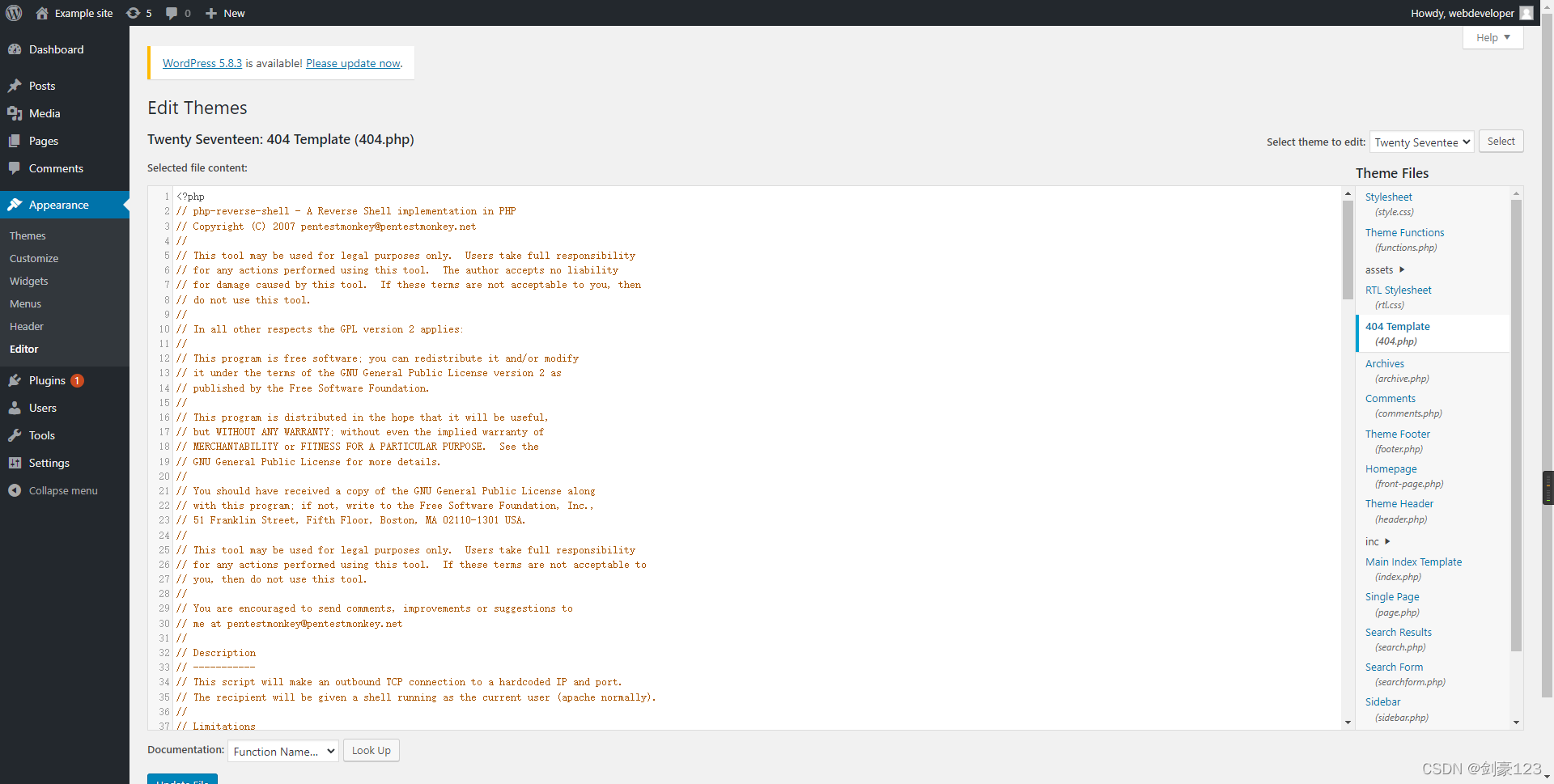Click the Appearance paintbrush icon
The image size is (1554, 784).
click(15, 205)
